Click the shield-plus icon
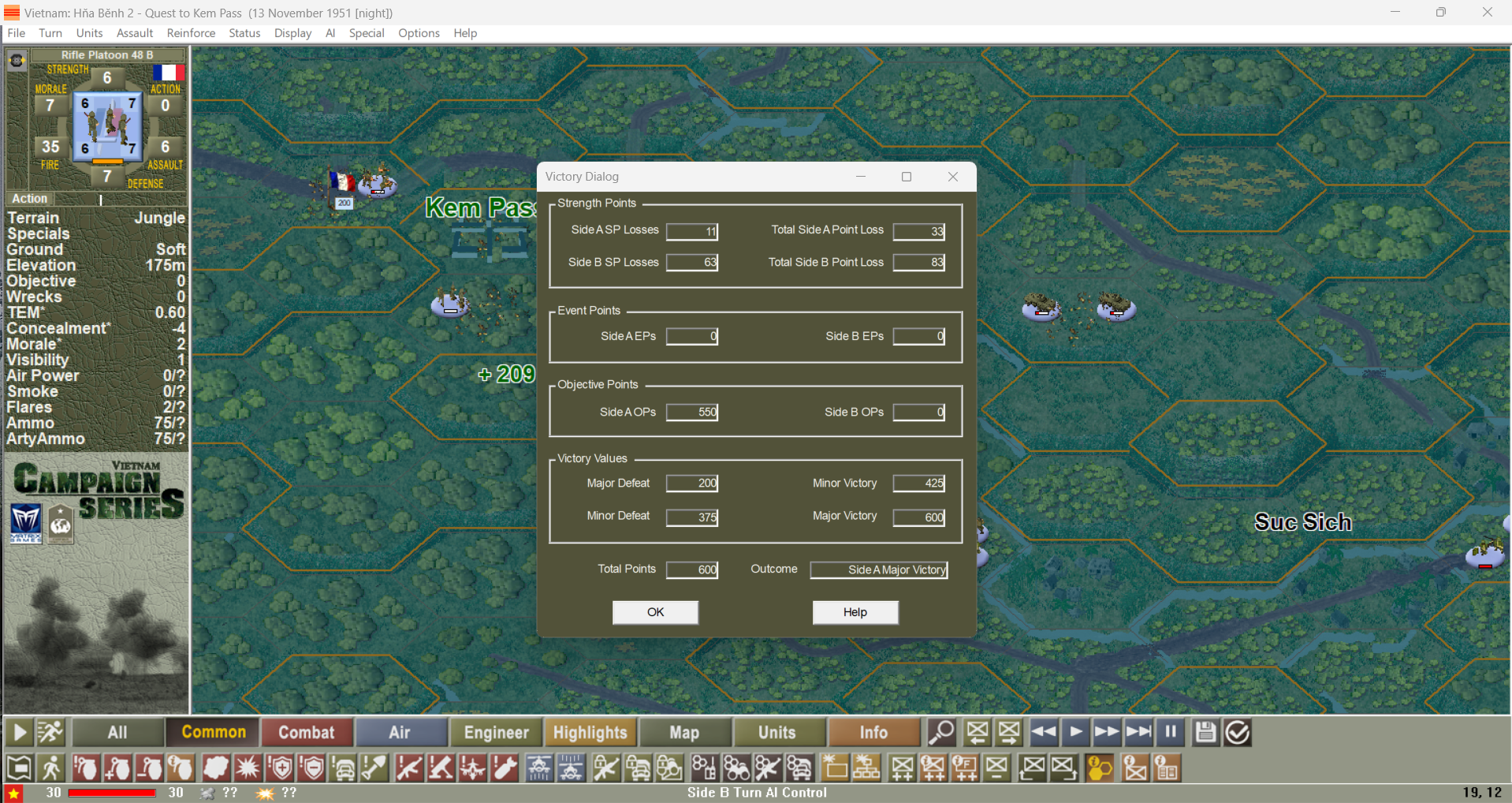1512x803 pixels. coord(281,768)
